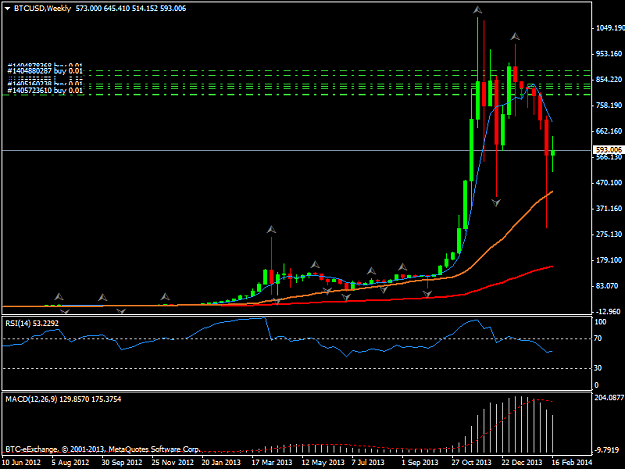Click the 10 Jun 2012 date label

point(22,462)
